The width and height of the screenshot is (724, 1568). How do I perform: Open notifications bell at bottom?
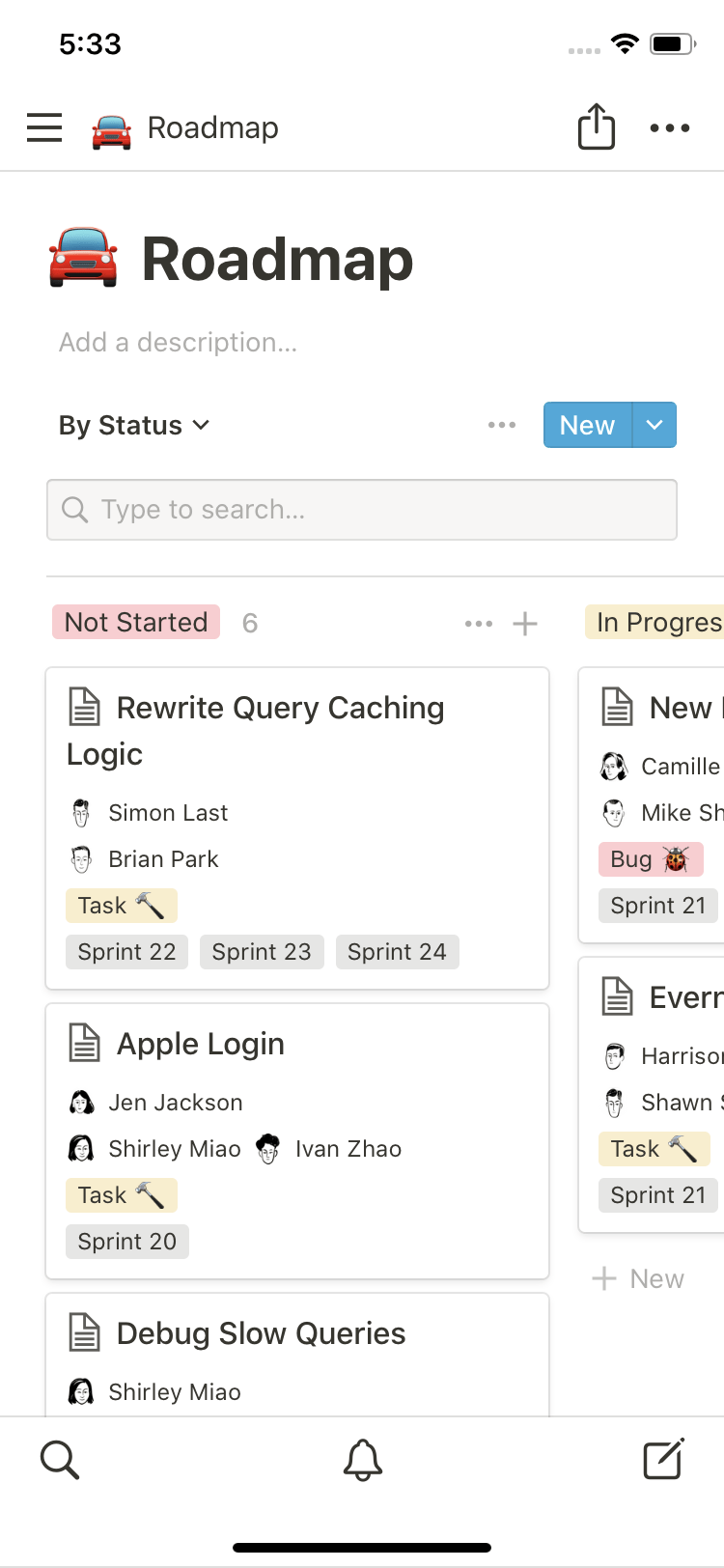point(363,1460)
